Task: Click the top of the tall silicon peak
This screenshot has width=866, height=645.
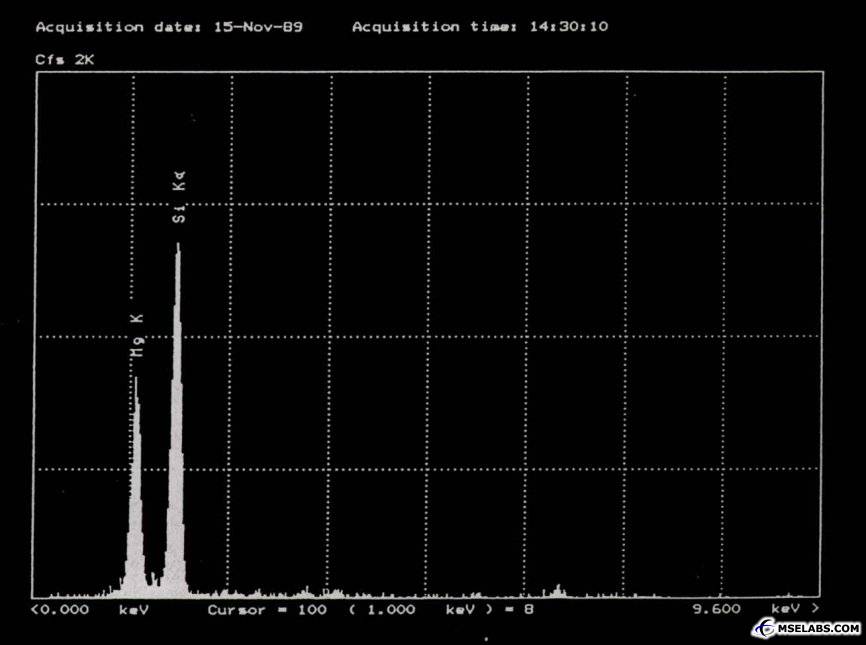Action: 178,246
